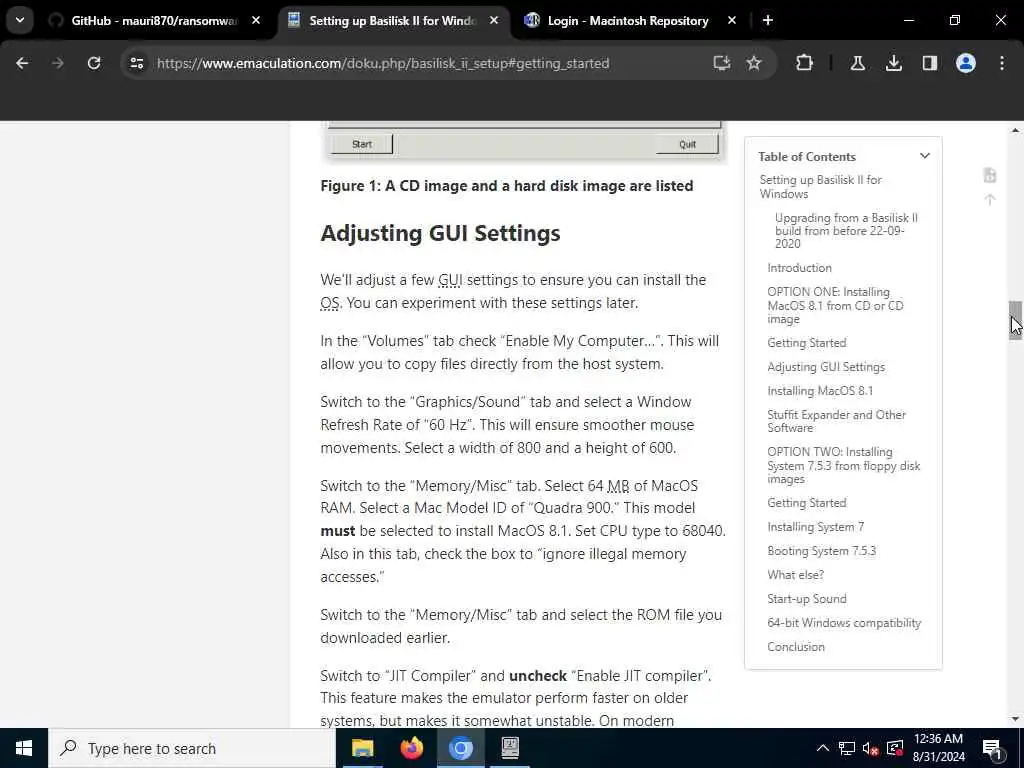Click the Quit button in Figure 1 image

tap(687, 144)
